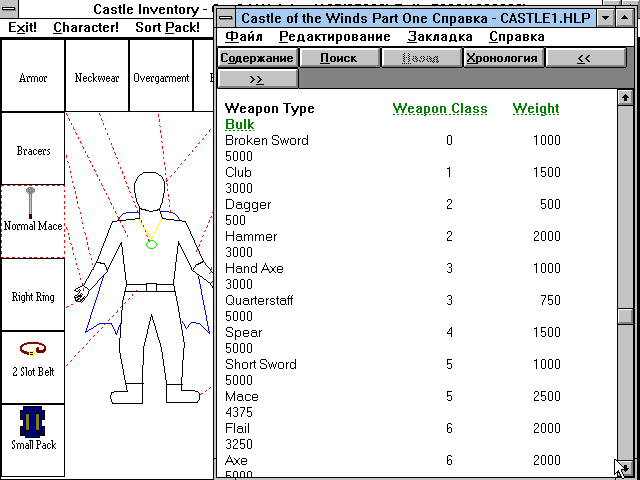Follow the Bulk glossary link
Screen dimensions: 640x480
[240, 124]
